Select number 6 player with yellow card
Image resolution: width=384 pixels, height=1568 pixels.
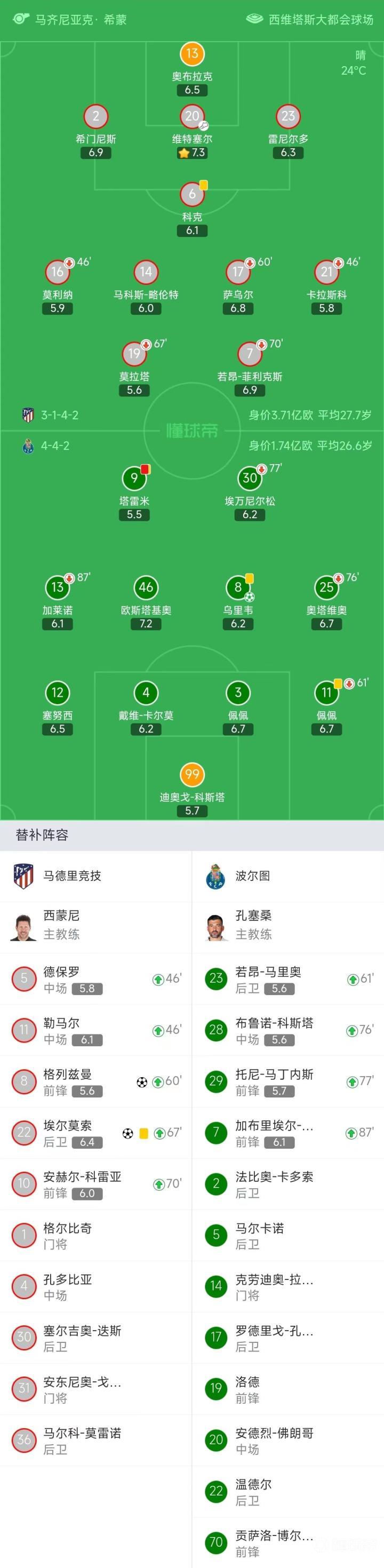[191, 195]
